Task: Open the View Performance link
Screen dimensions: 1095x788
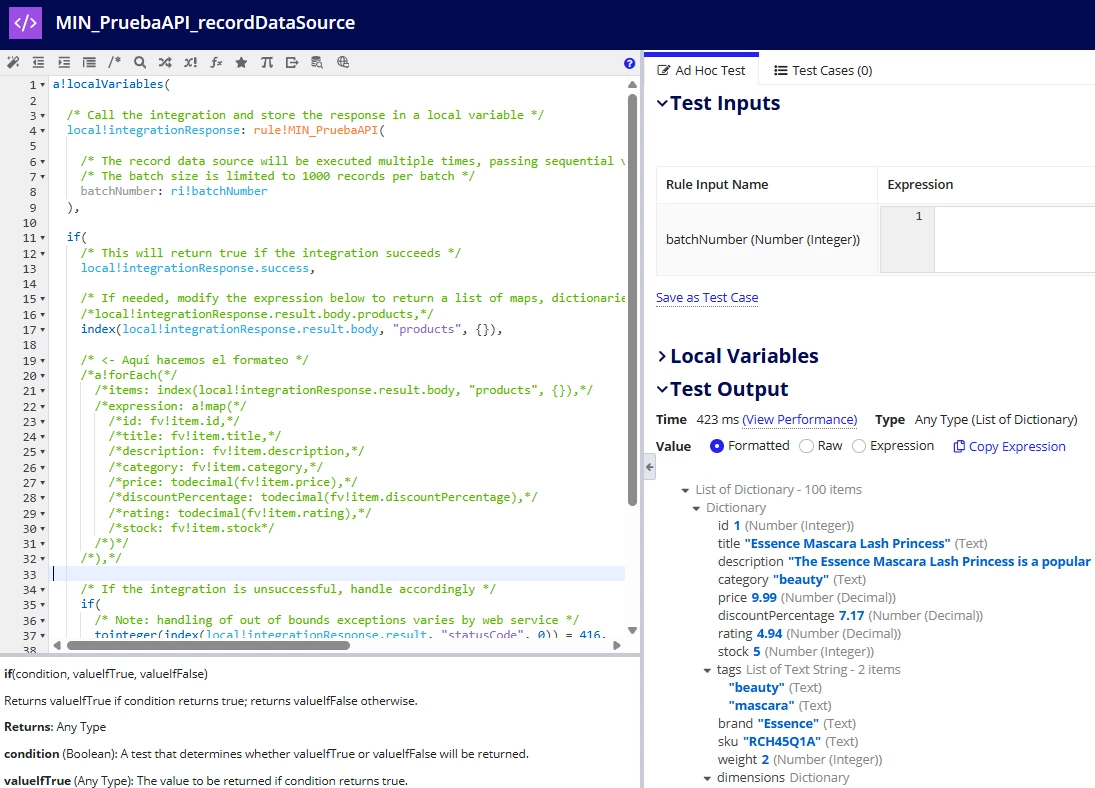Action: tap(800, 419)
